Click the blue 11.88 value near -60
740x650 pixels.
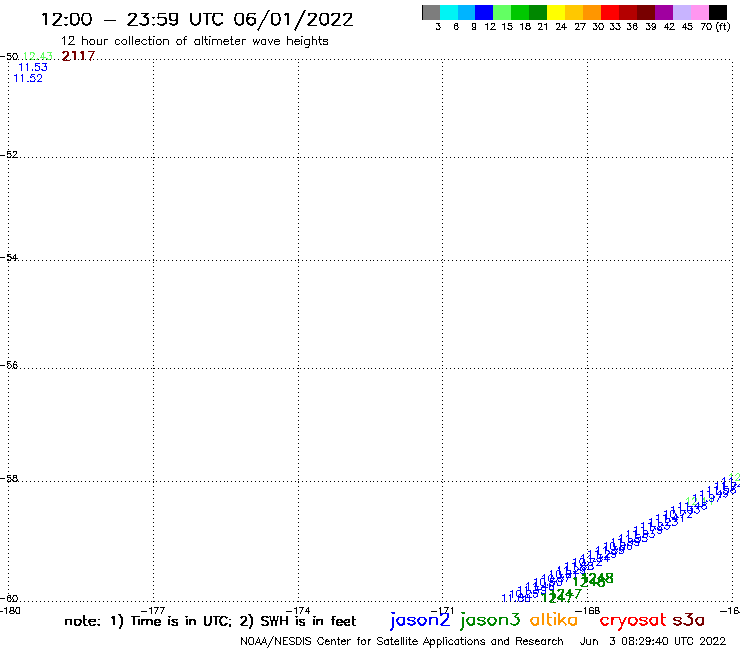coord(516,598)
